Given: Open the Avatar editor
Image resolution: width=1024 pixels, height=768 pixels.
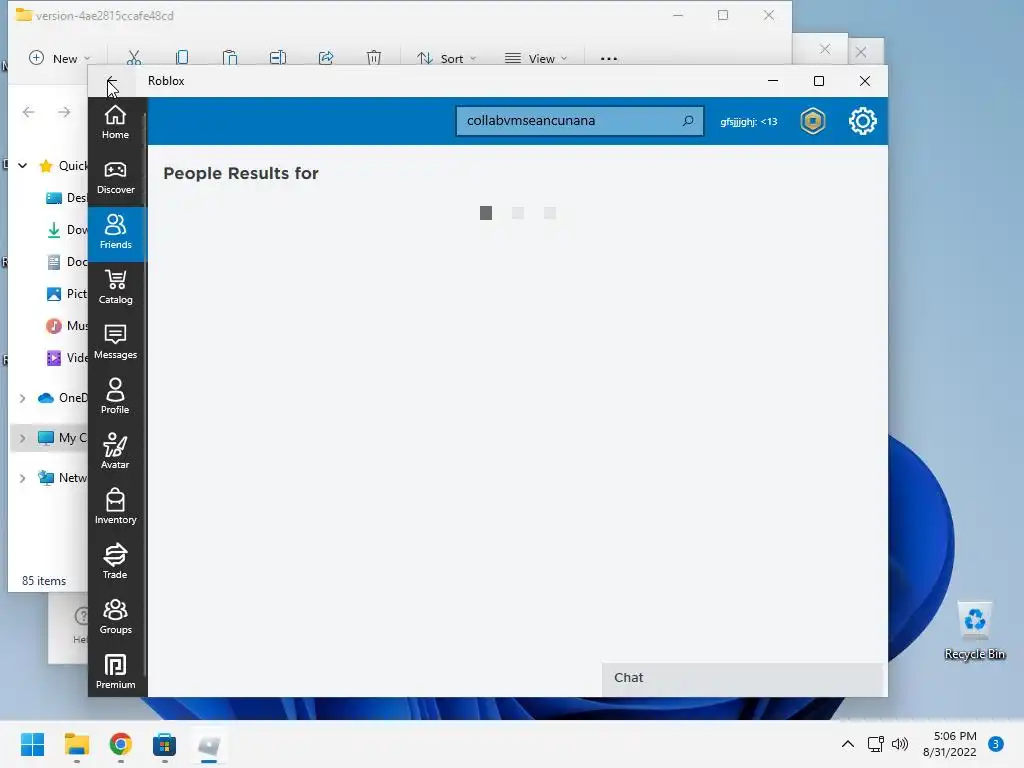Looking at the screenshot, I should [x=116, y=453].
